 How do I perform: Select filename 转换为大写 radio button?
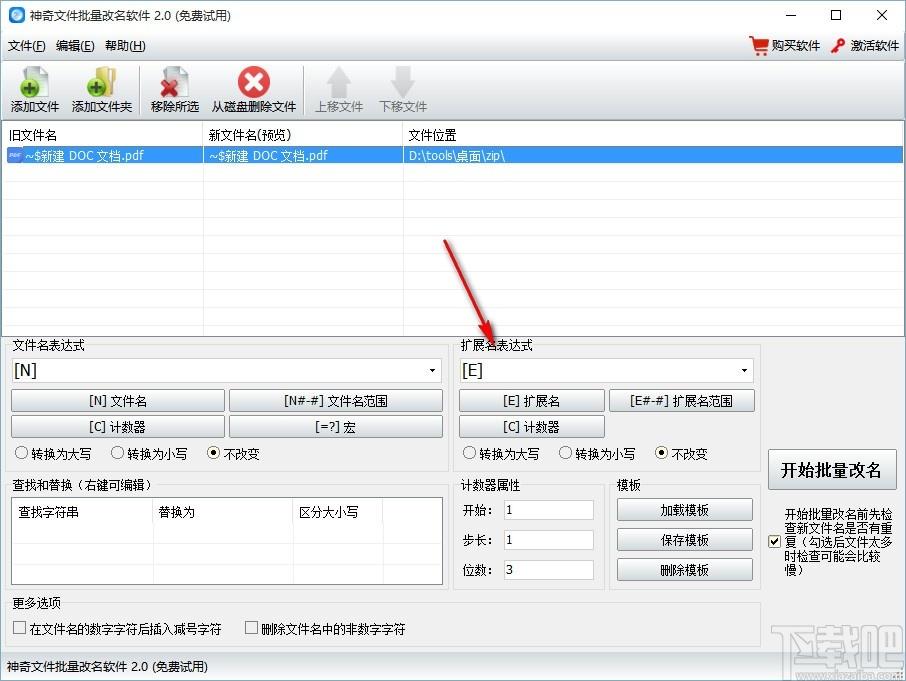[x=21, y=453]
